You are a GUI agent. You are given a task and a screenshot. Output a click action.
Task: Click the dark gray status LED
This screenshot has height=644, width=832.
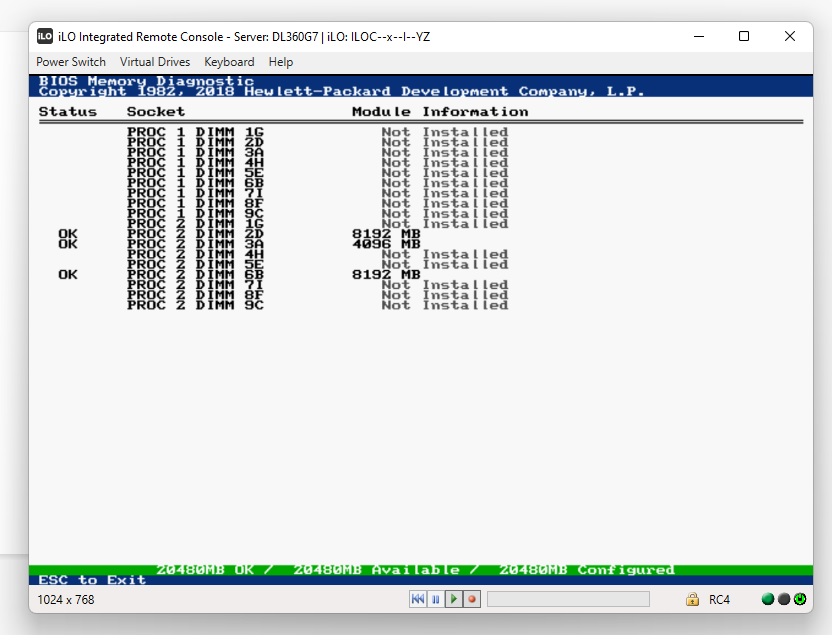tap(784, 599)
